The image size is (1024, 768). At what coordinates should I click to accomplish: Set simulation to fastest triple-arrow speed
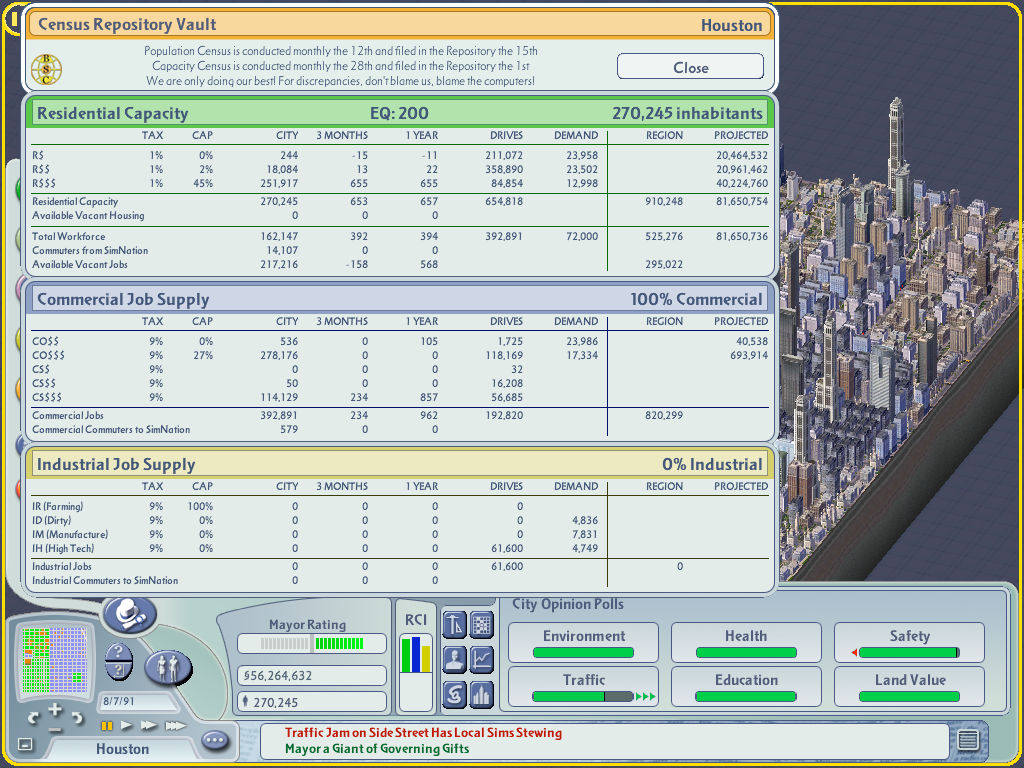pos(175,726)
